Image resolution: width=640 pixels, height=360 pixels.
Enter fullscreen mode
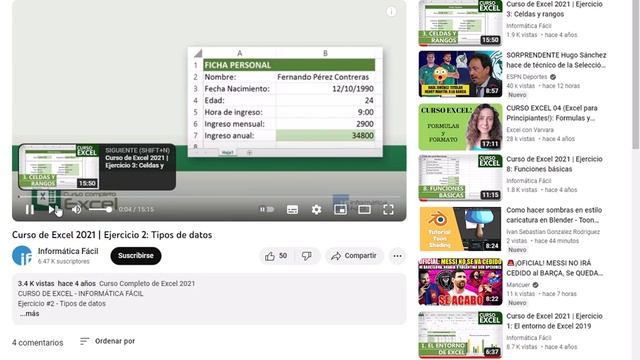point(389,210)
